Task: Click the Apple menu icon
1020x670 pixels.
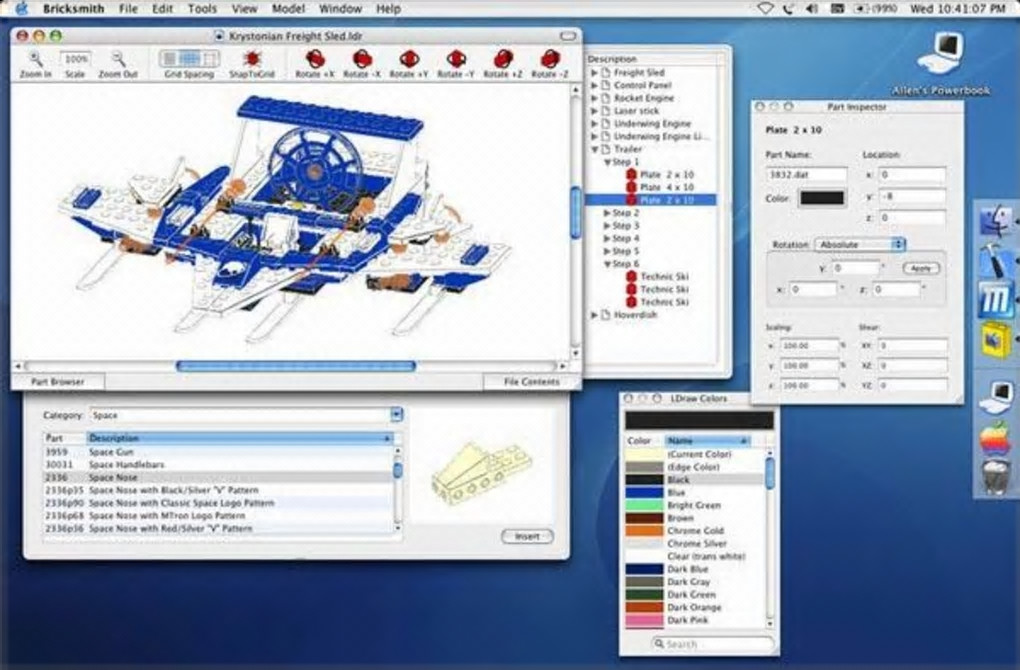Action: 23,8
